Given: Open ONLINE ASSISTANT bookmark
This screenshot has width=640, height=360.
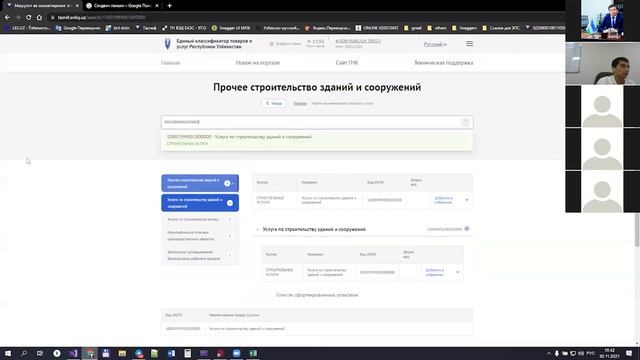Looking at the screenshot, I should click(x=377, y=28).
